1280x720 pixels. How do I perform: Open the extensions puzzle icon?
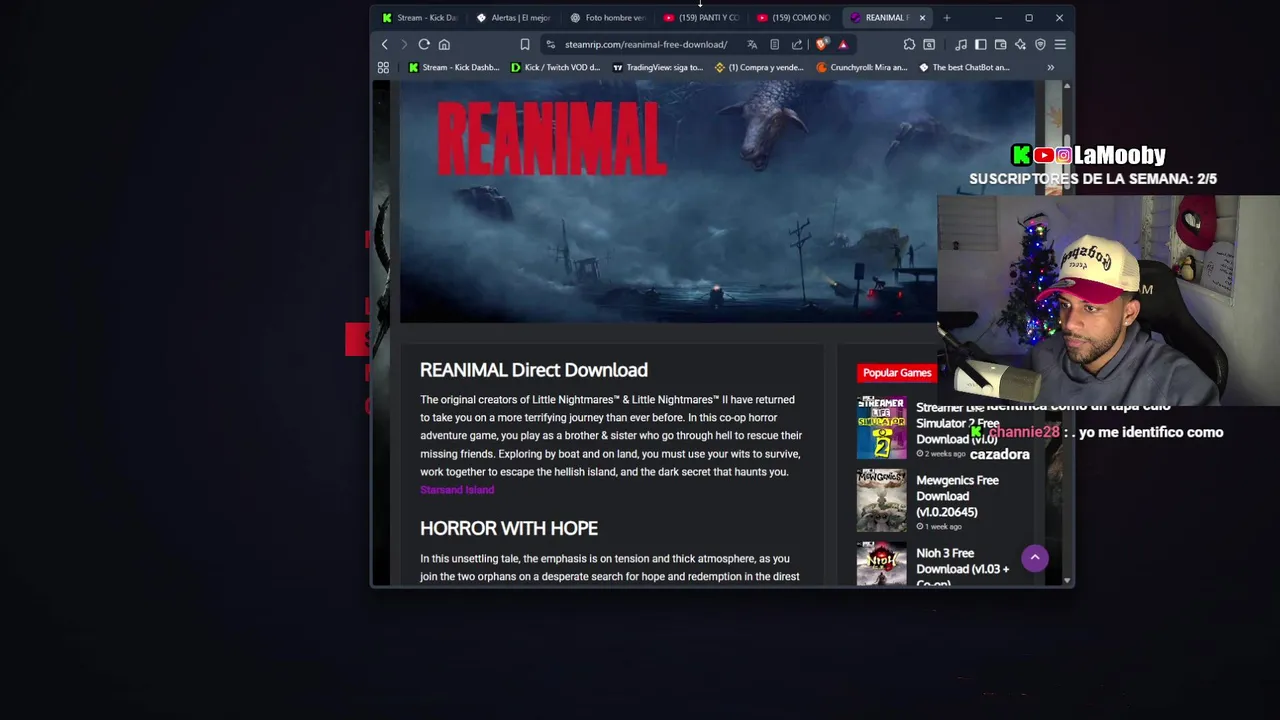pyautogui.click(x=909, y=44)
